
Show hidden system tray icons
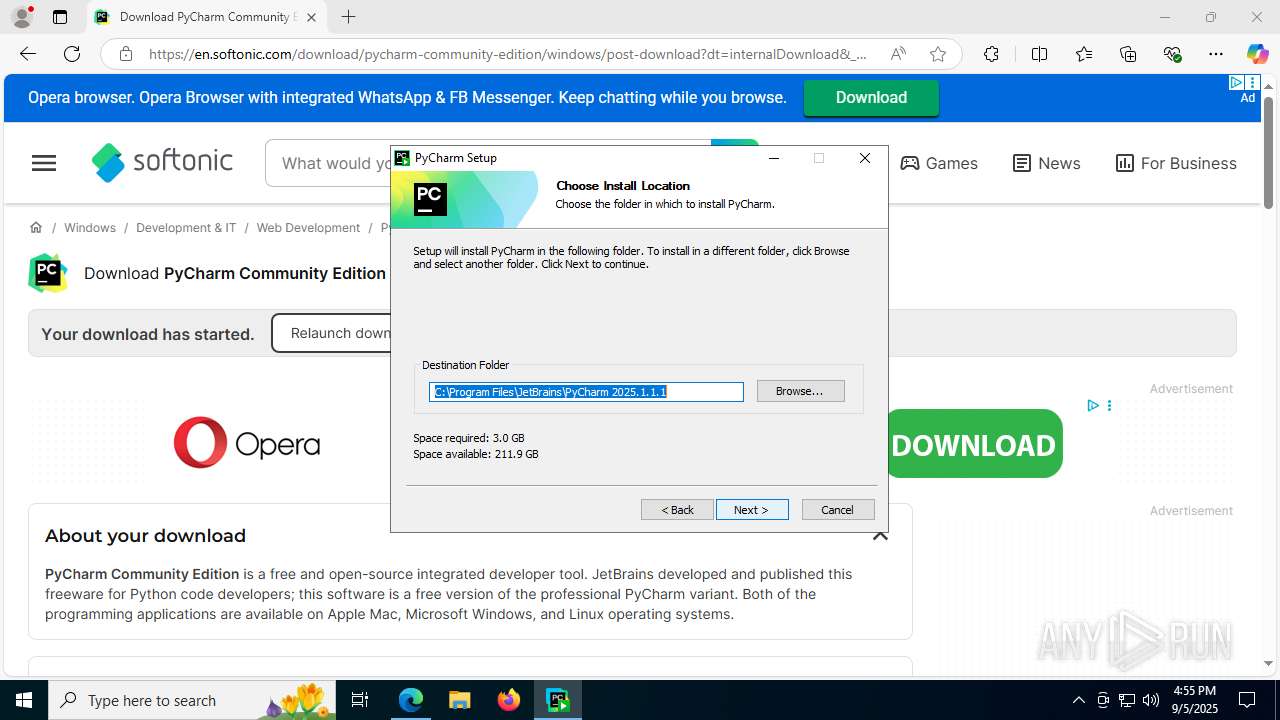(x=1078, y=700)
